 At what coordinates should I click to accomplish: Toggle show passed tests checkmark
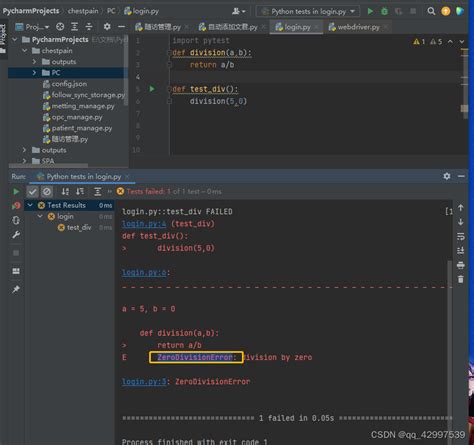32,192
